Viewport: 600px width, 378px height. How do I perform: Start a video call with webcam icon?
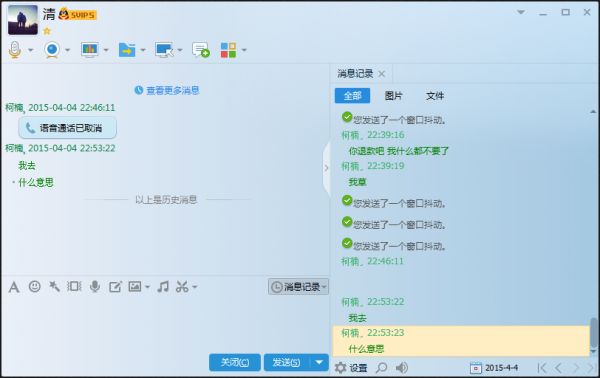52,50
